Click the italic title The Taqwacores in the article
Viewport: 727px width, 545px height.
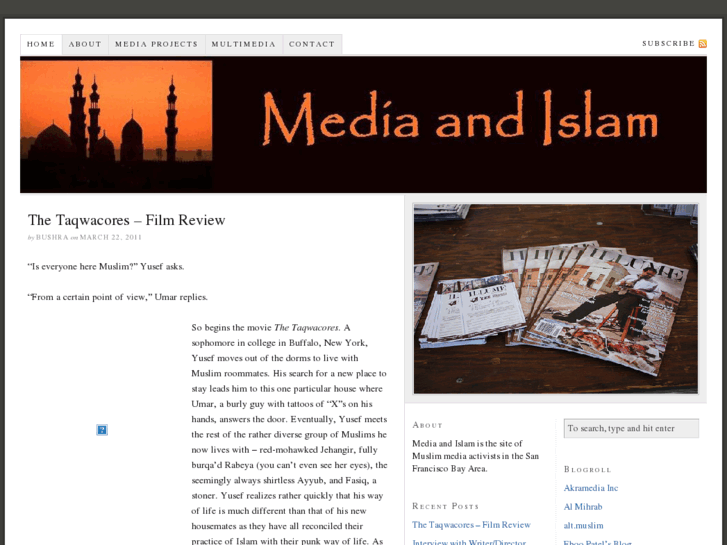click(x=307, y=328)
